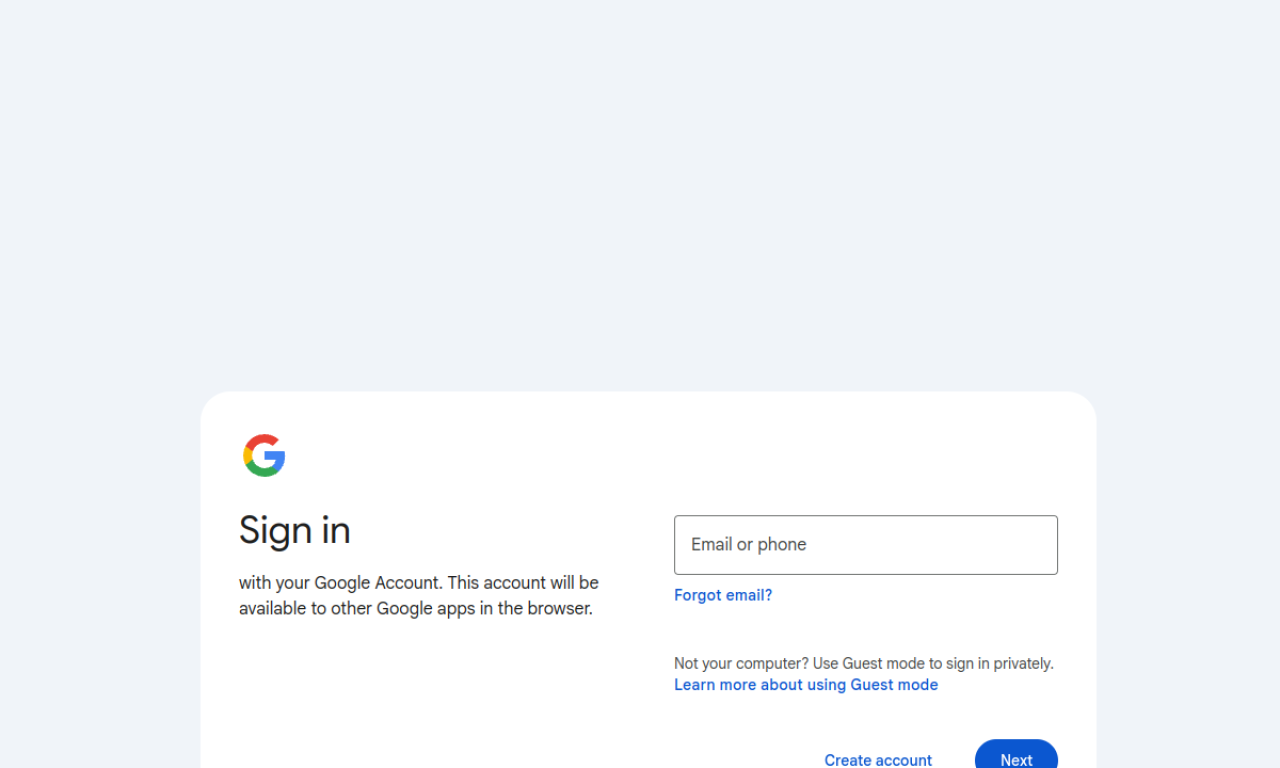Select the Email or phone placeholder text

coord(748,545)
